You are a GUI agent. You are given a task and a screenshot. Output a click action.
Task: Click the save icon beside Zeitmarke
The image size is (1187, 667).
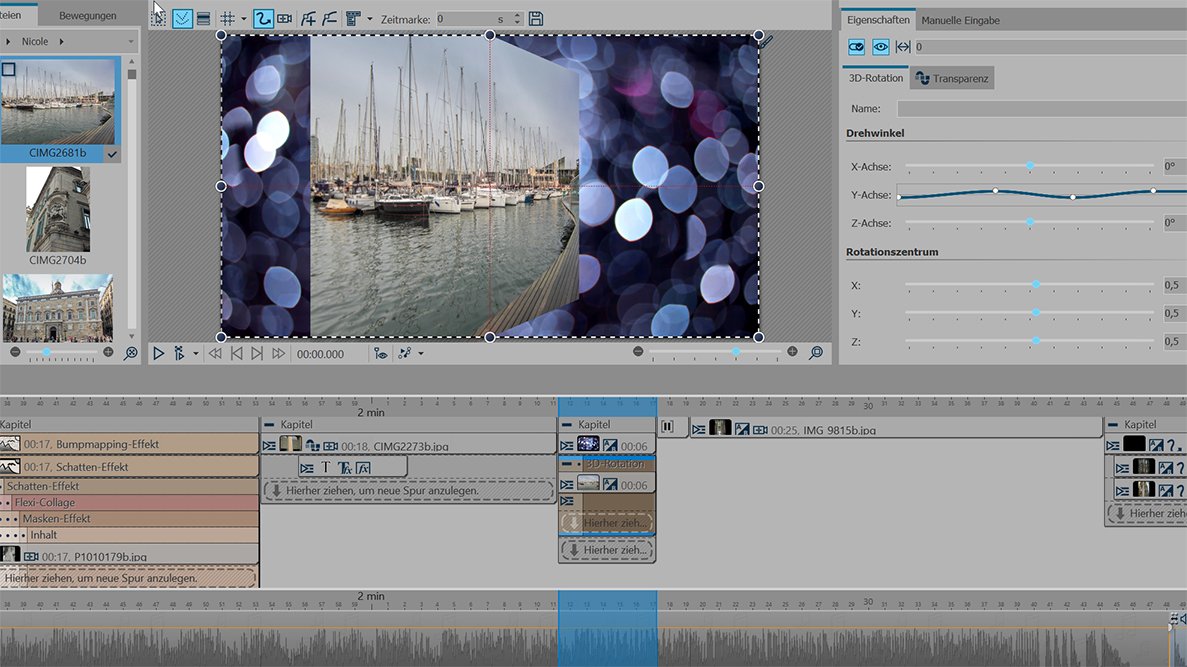(536, 19)
